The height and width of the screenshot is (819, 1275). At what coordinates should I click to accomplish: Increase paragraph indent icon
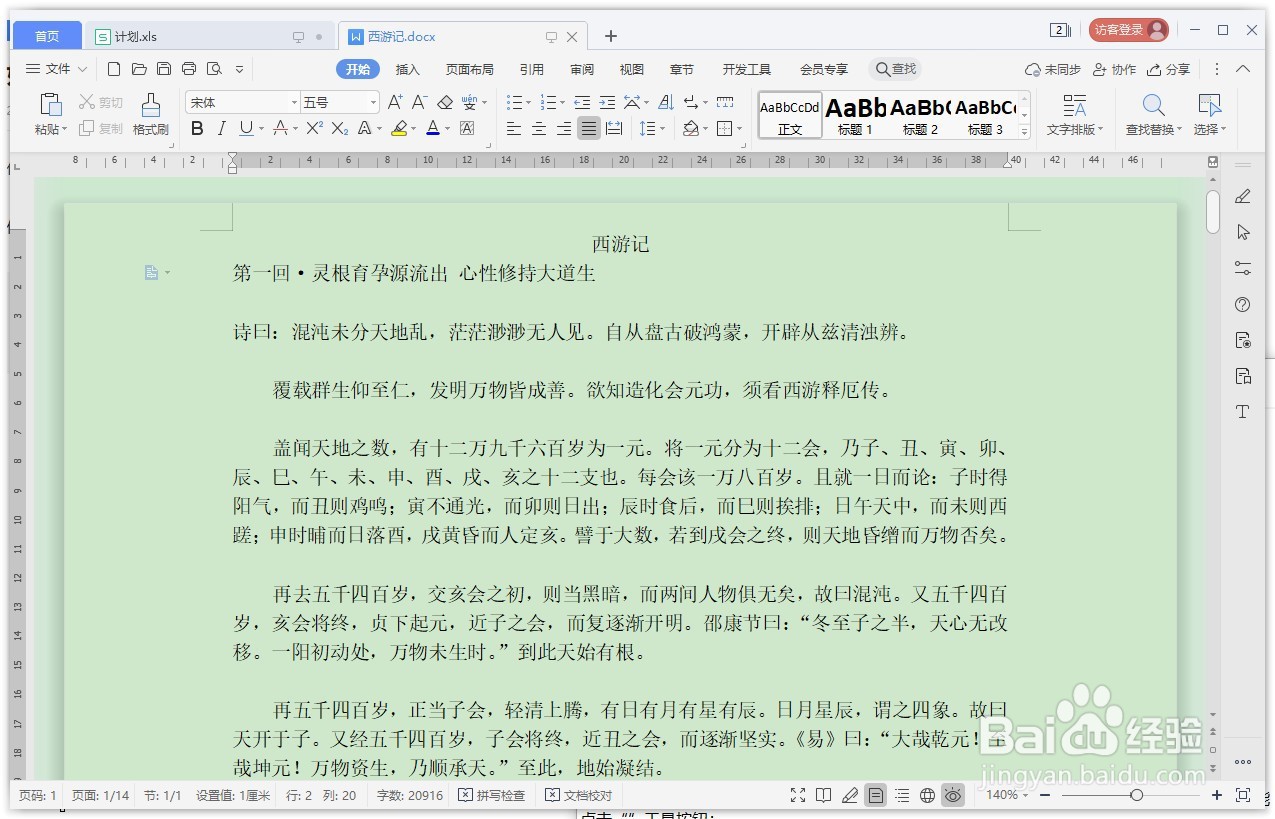pyautogui.click(x=607, y=102)
